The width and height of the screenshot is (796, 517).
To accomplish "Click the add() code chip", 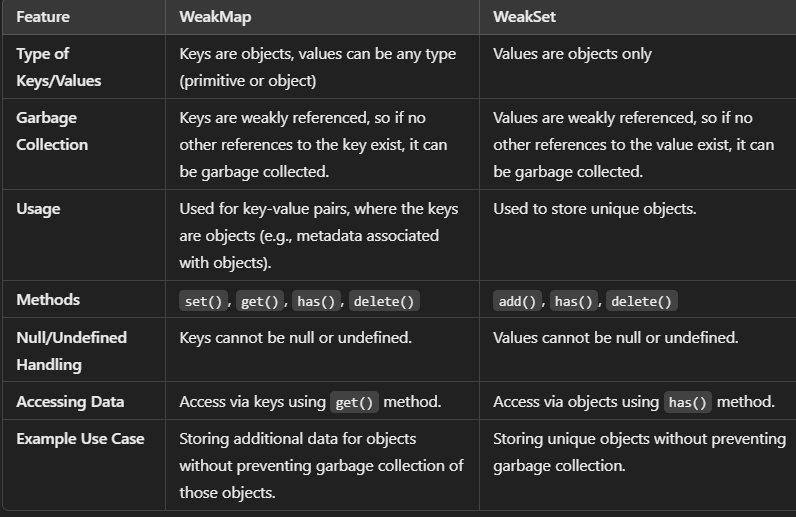I will (519, 301).
